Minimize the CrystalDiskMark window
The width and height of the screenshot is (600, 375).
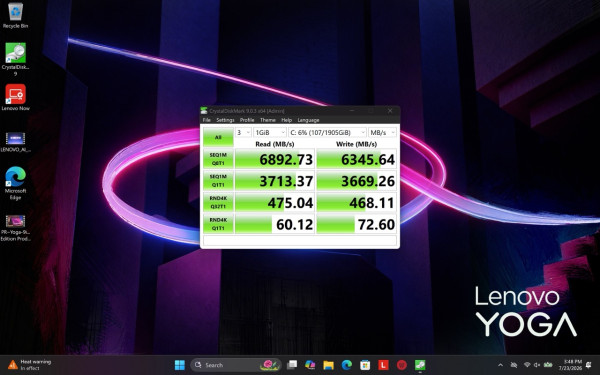coord(352,111)
